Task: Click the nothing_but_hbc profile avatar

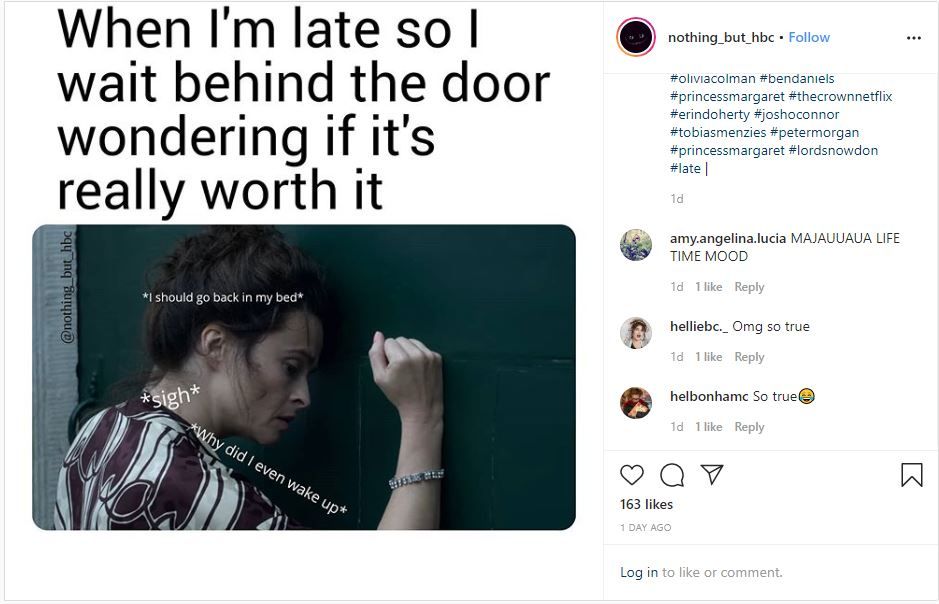Action: coord(636,37)
